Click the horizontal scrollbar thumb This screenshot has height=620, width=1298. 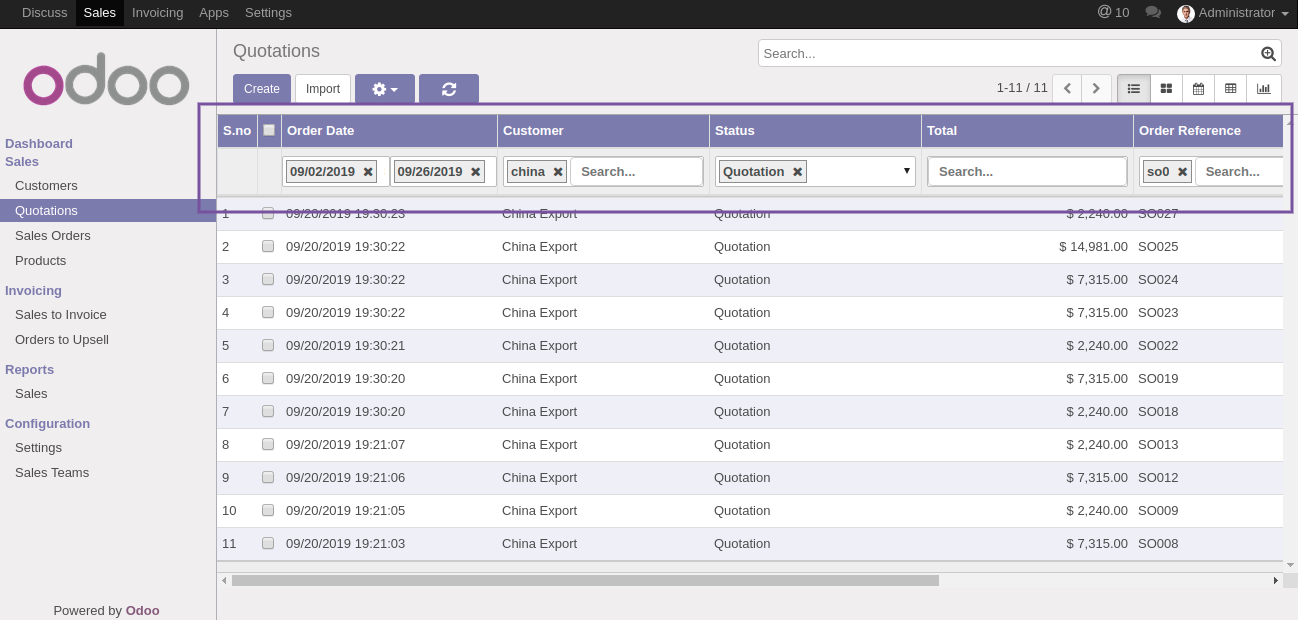click(585, 580)
